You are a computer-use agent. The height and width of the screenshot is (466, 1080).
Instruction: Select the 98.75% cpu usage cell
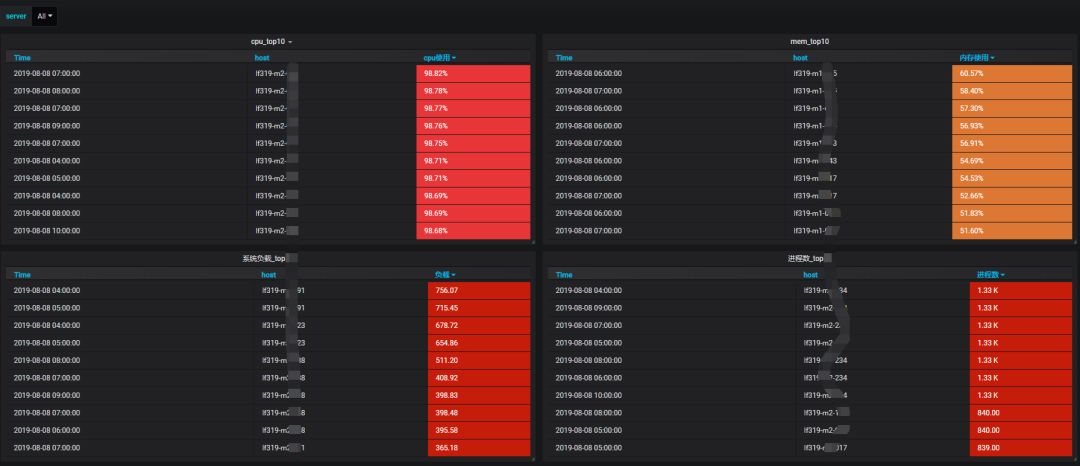click(473, 143)
